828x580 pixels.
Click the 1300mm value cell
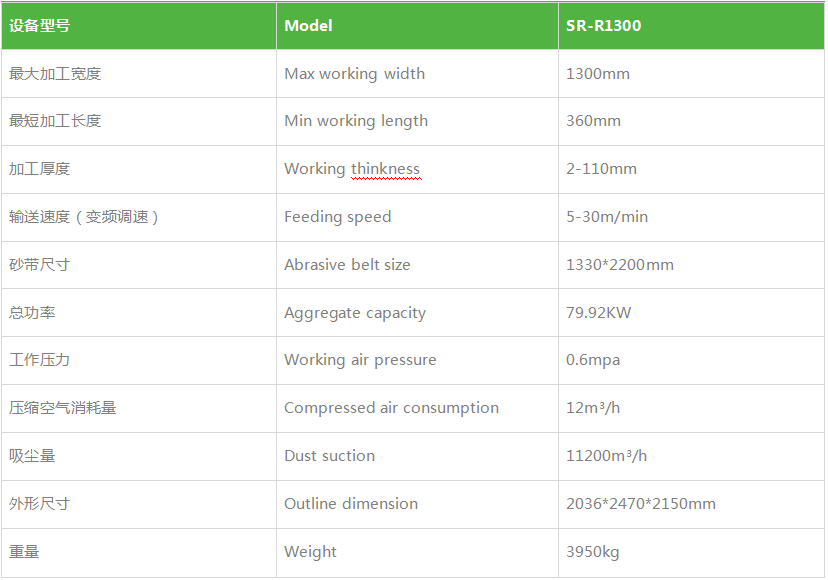tap(597, 74)
